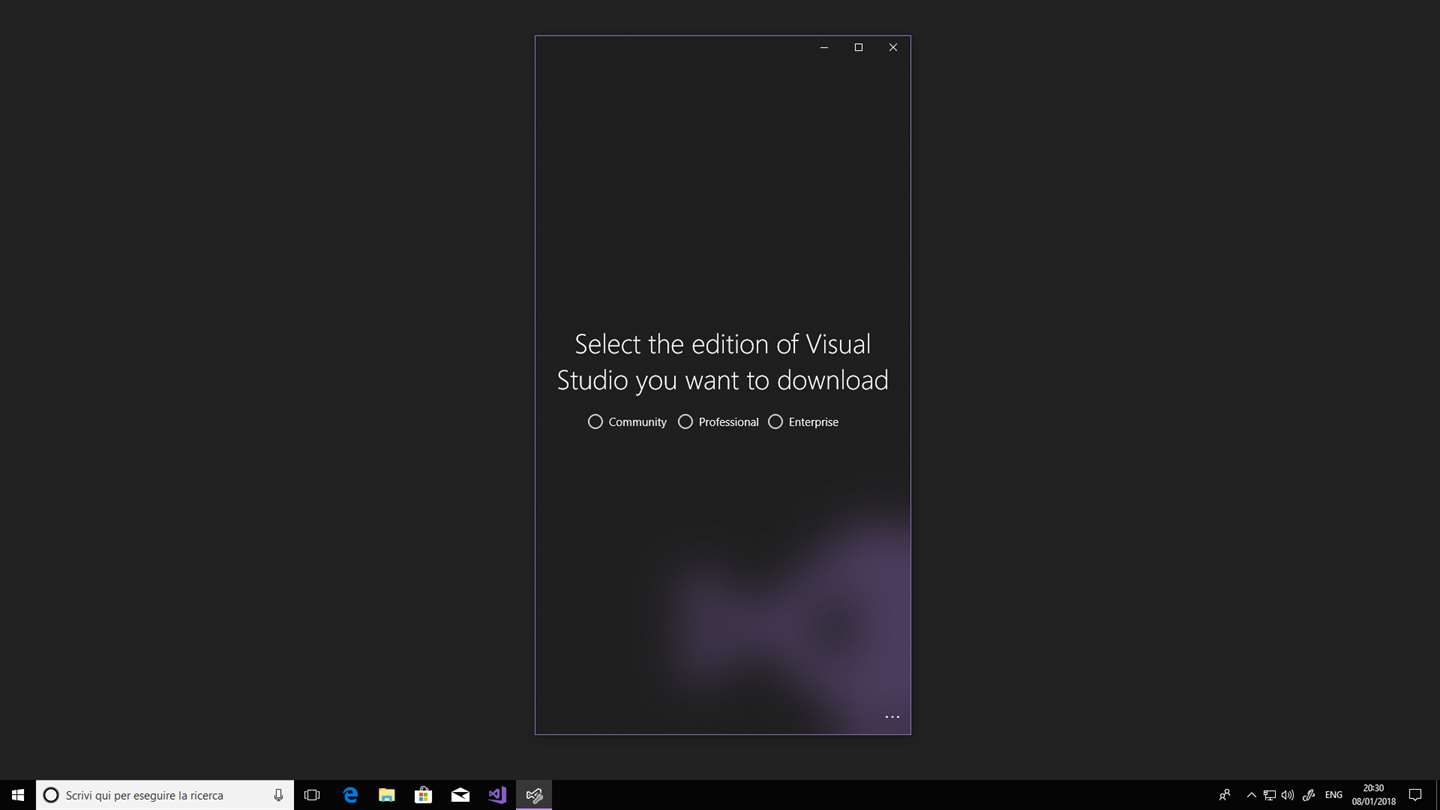Launch Microsoft Edge from the taskbar

[x=350, y=795]
